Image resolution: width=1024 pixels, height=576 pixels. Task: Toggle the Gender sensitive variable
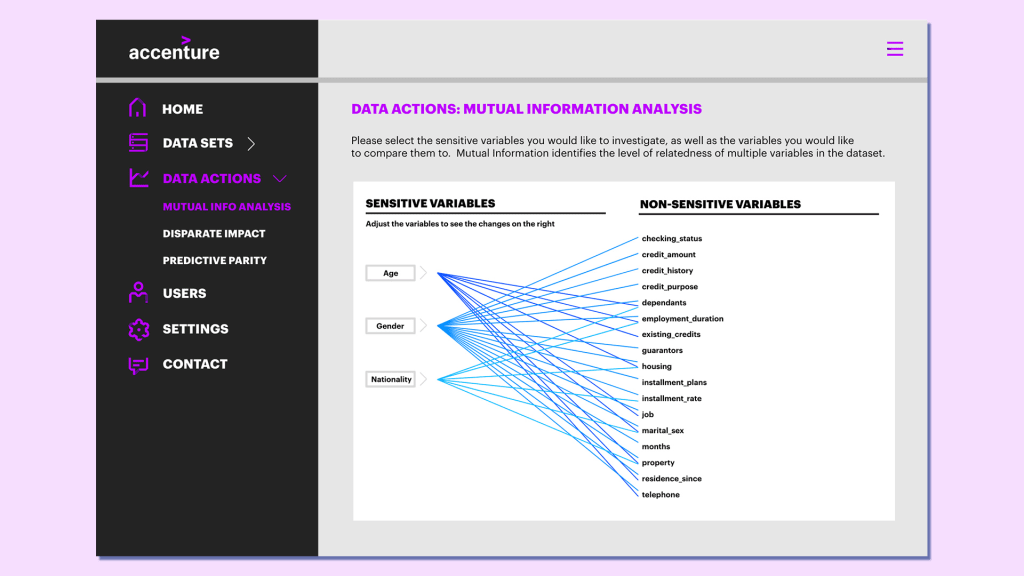[390, 325]
